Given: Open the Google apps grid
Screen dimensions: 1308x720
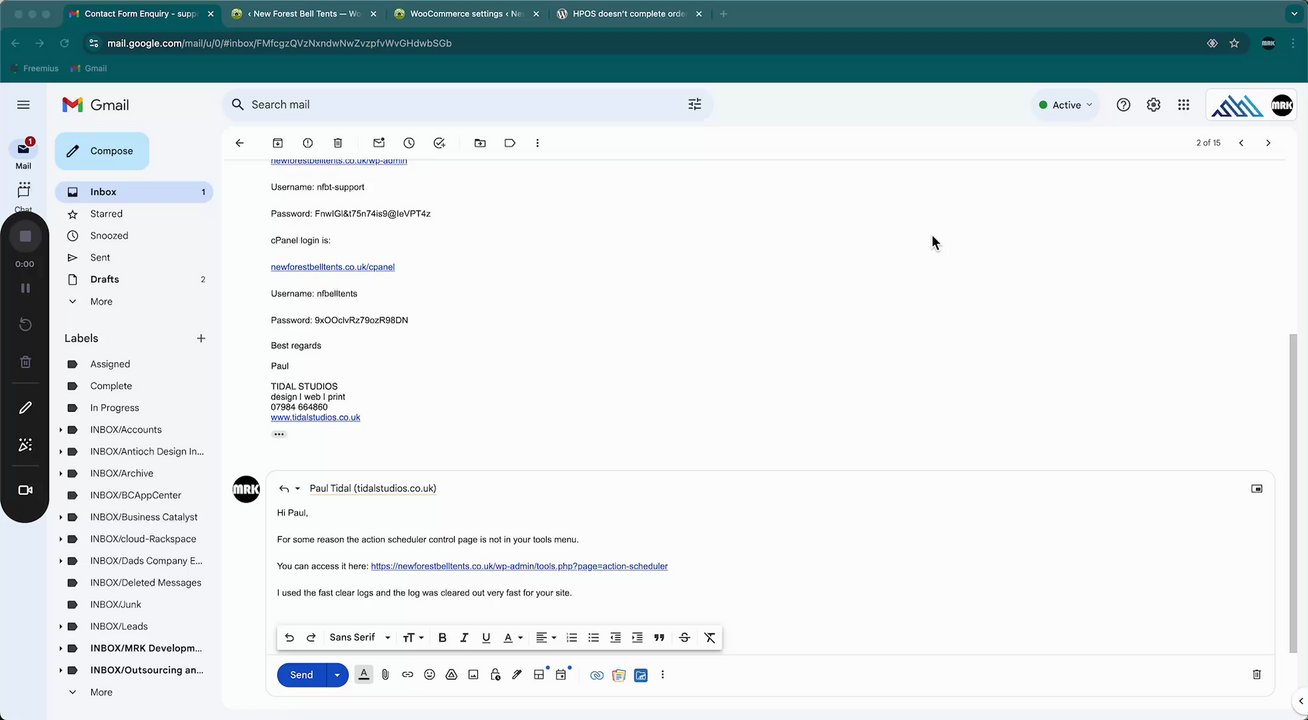Looking at the screenshot, I should click(x=1183, y=105).
